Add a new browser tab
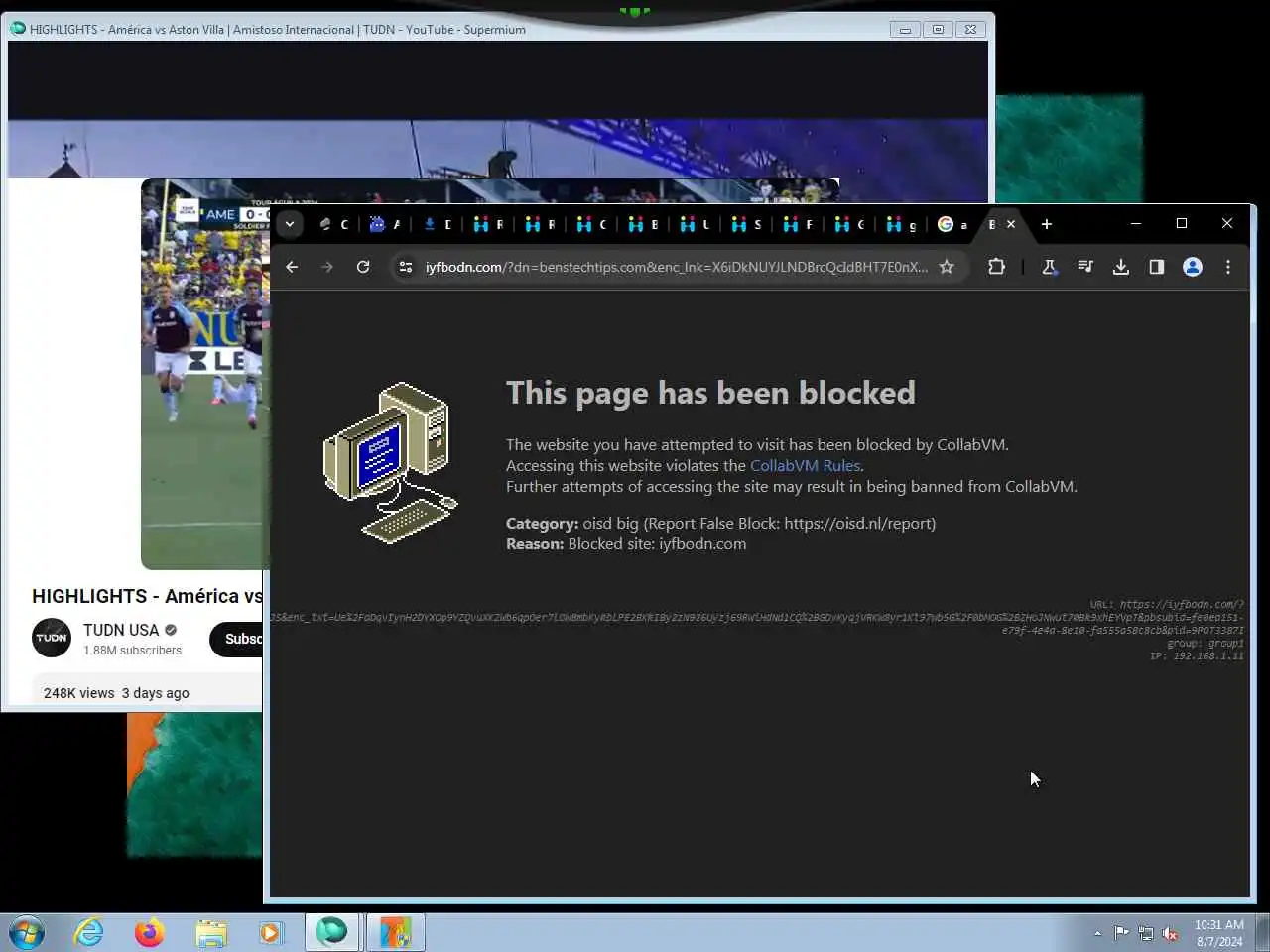The width and height of the screenshot is (1270, 952). (1047, 224)
